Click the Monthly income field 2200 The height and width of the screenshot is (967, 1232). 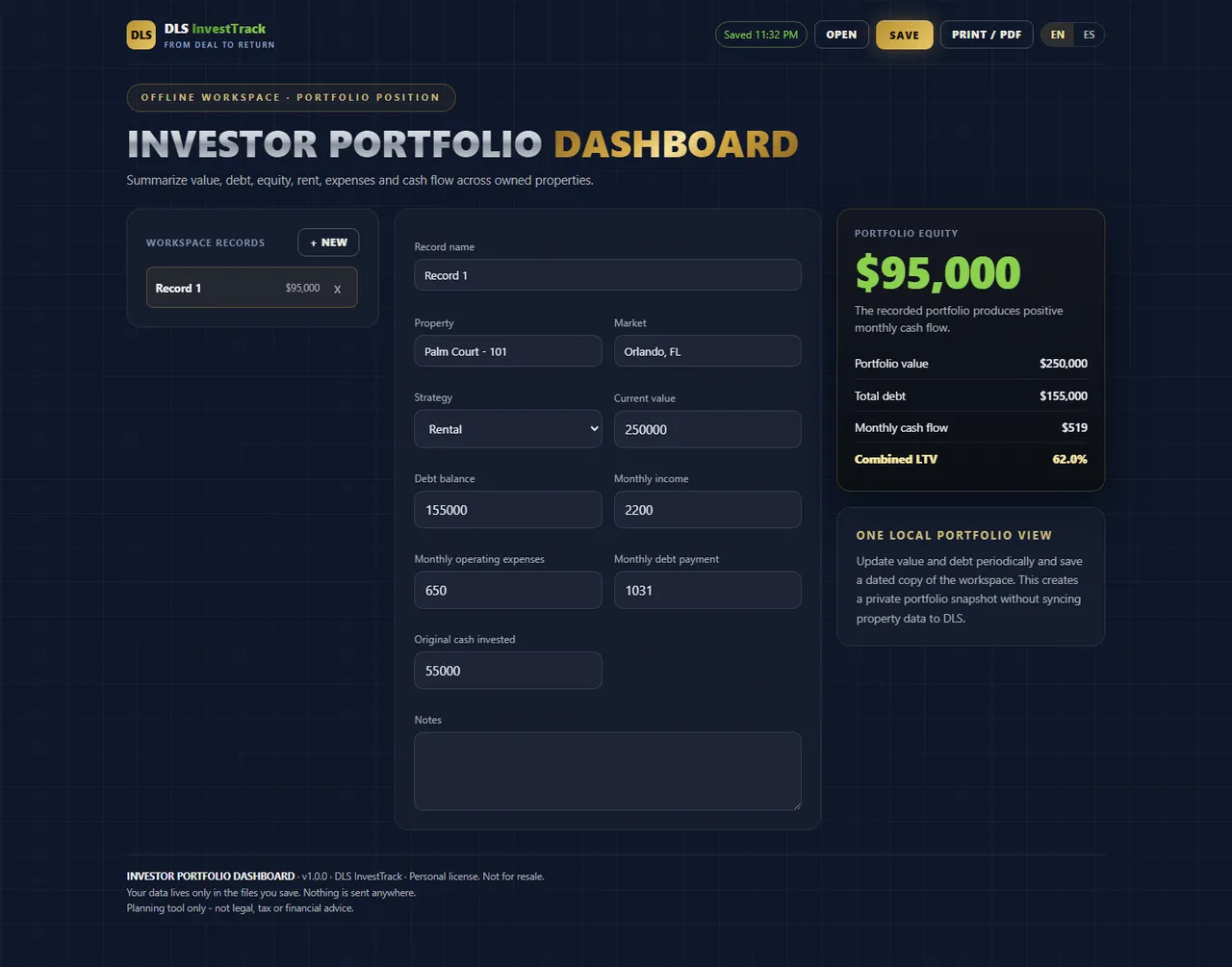707,510
